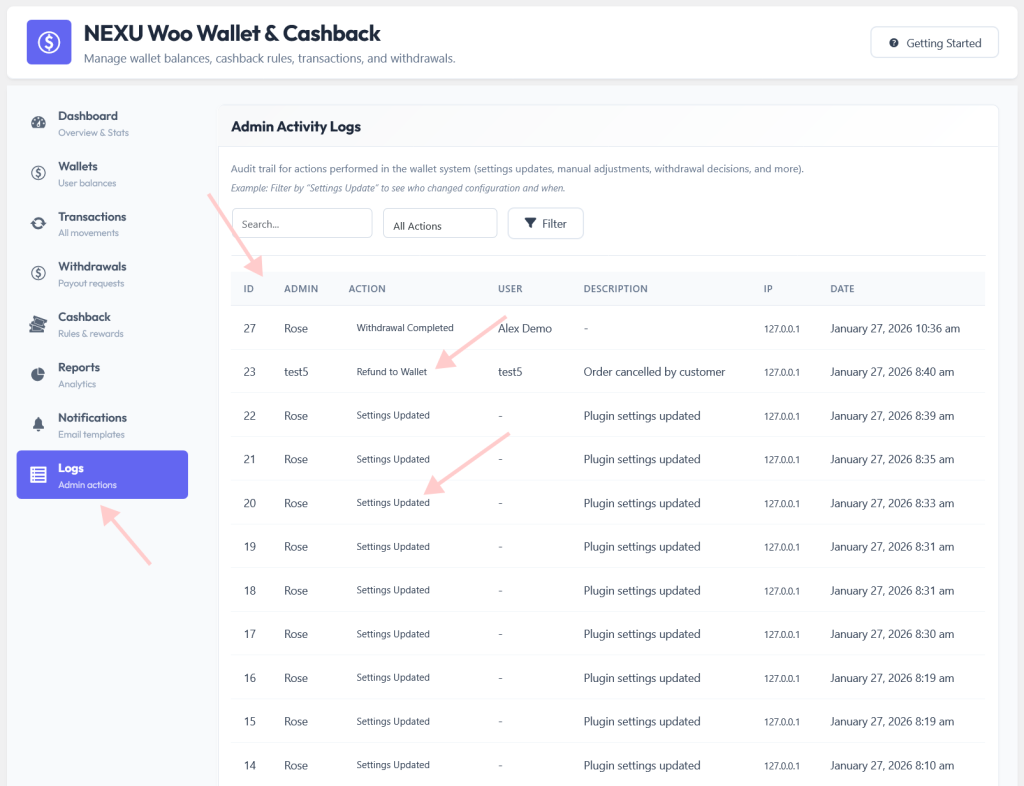The image size is (1024, 786).
Task: Click the Logs list icon
Action: [39, 475]
